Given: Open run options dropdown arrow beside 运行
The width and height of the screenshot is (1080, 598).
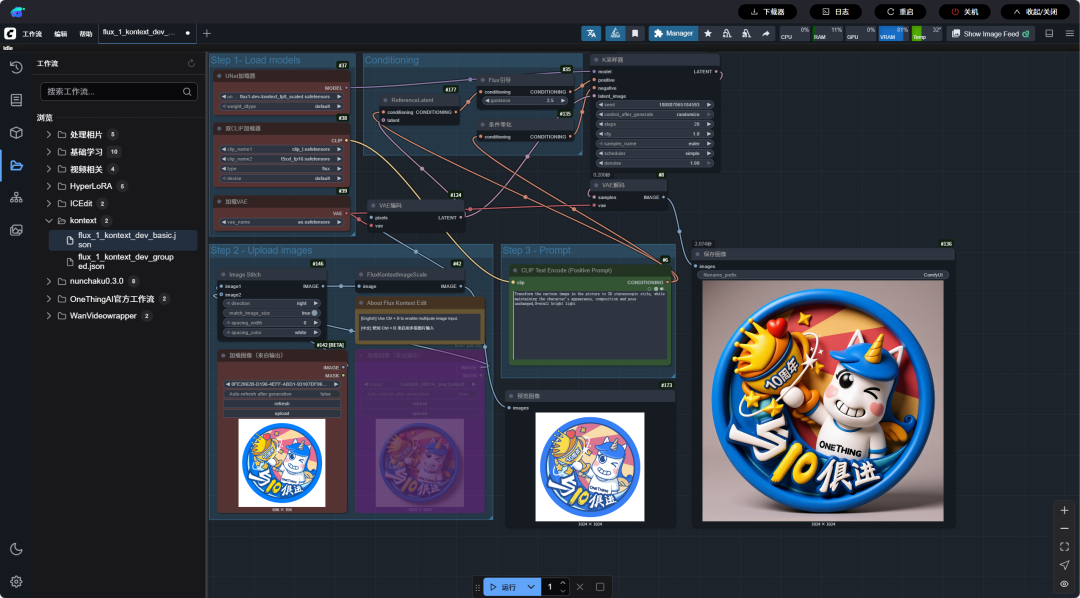Looking at the screenshot, I should point(530,587).
